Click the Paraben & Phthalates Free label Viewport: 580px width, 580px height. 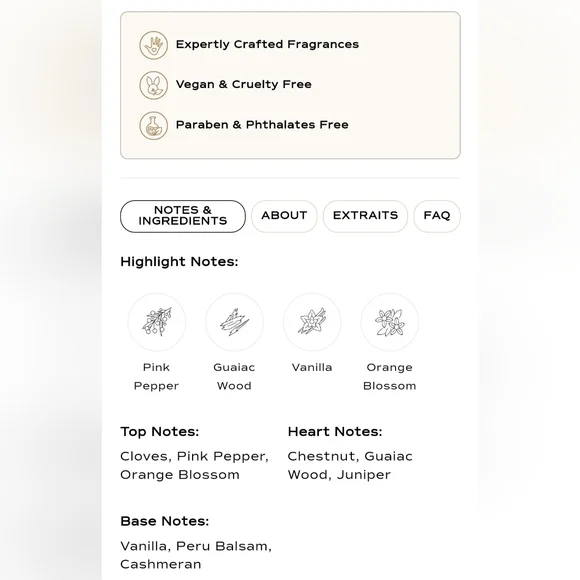[262, 125]
